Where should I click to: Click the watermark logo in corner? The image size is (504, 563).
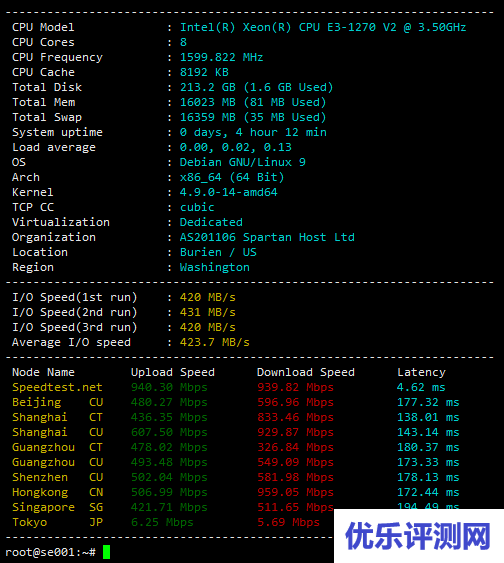(x=419, y=536)
